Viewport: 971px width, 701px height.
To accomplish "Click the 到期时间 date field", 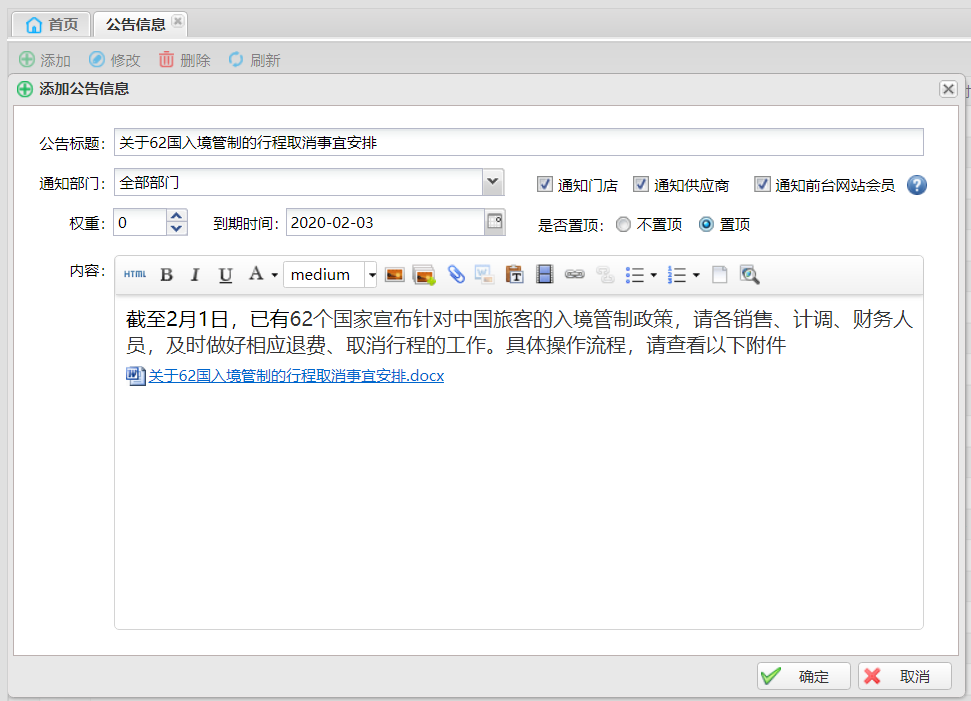I will (385, 222).
